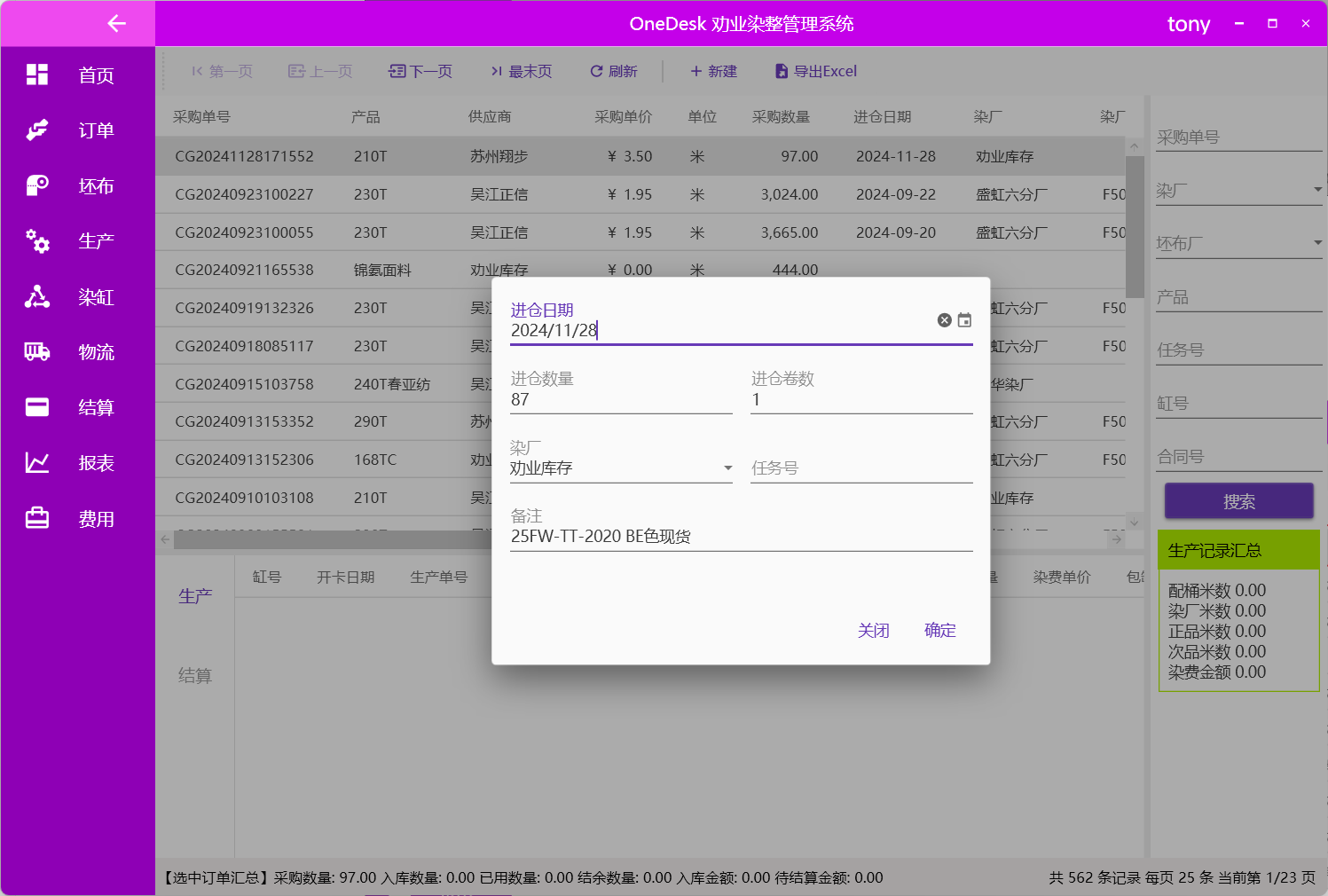The image size is (1328, 896).
Task: Open the 费用 expenses briefcase icon
Action: point(37,518)
